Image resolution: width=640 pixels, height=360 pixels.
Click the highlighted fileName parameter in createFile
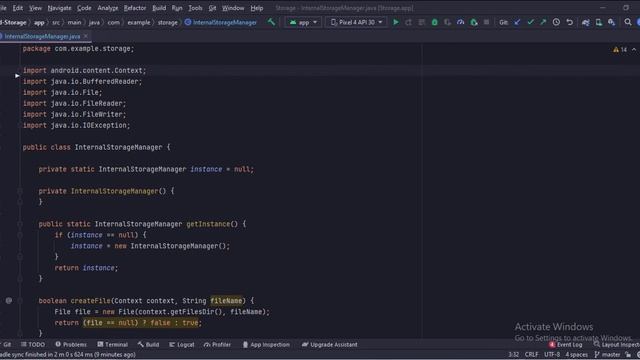(x=226, y=301)
